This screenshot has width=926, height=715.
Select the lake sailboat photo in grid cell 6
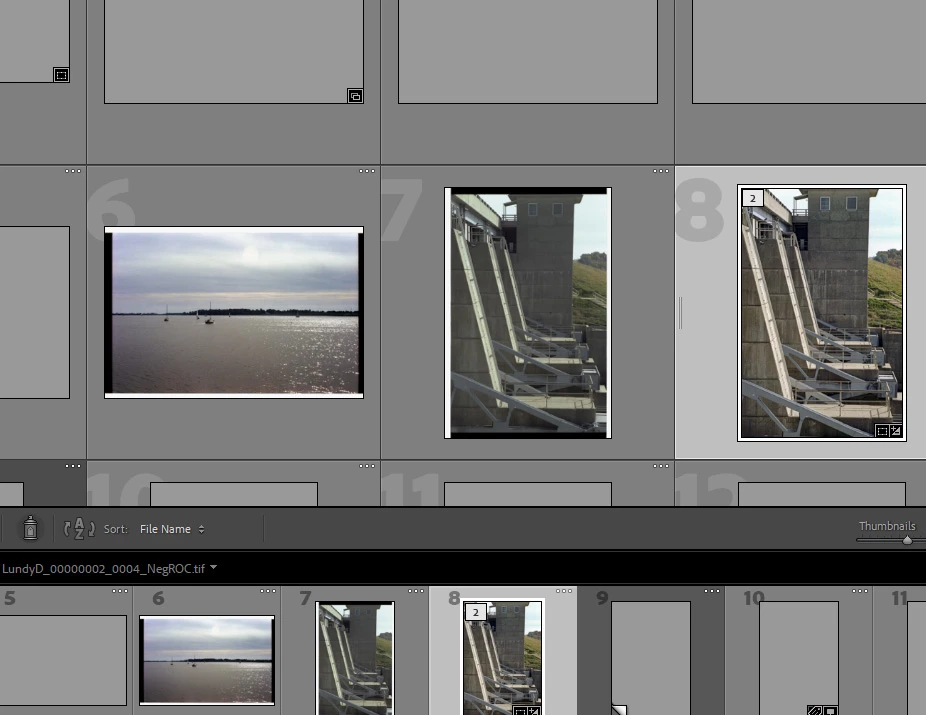point(234,312)
